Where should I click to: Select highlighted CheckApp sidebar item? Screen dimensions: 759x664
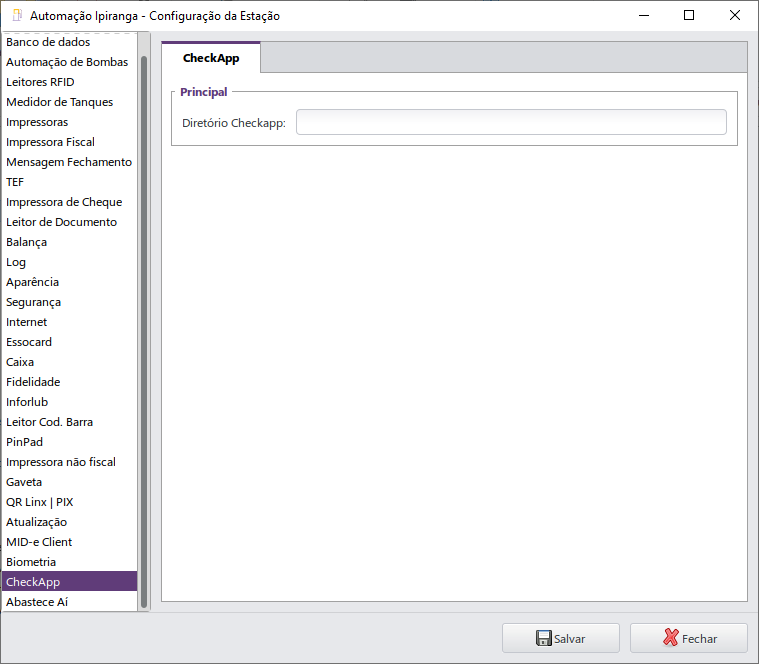[70, 582]
